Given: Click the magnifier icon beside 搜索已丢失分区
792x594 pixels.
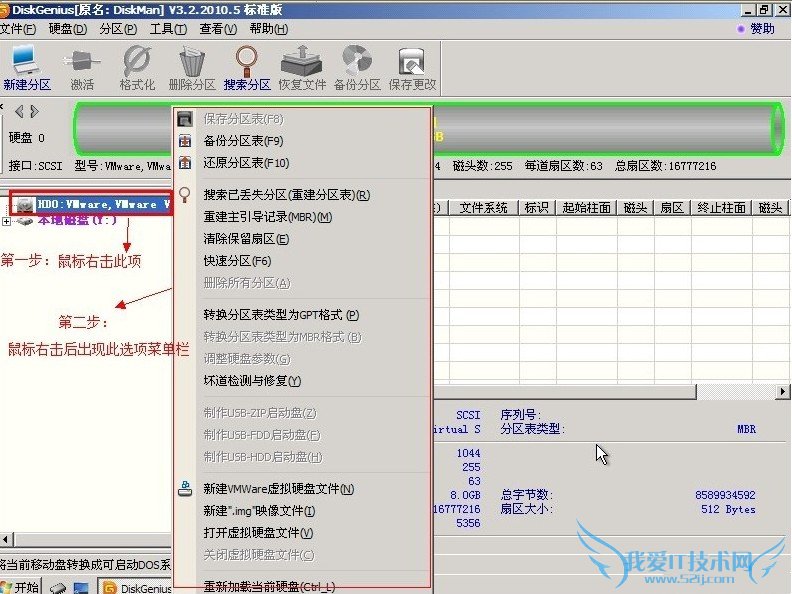Looking at the screenshot, I should point(185,195).
